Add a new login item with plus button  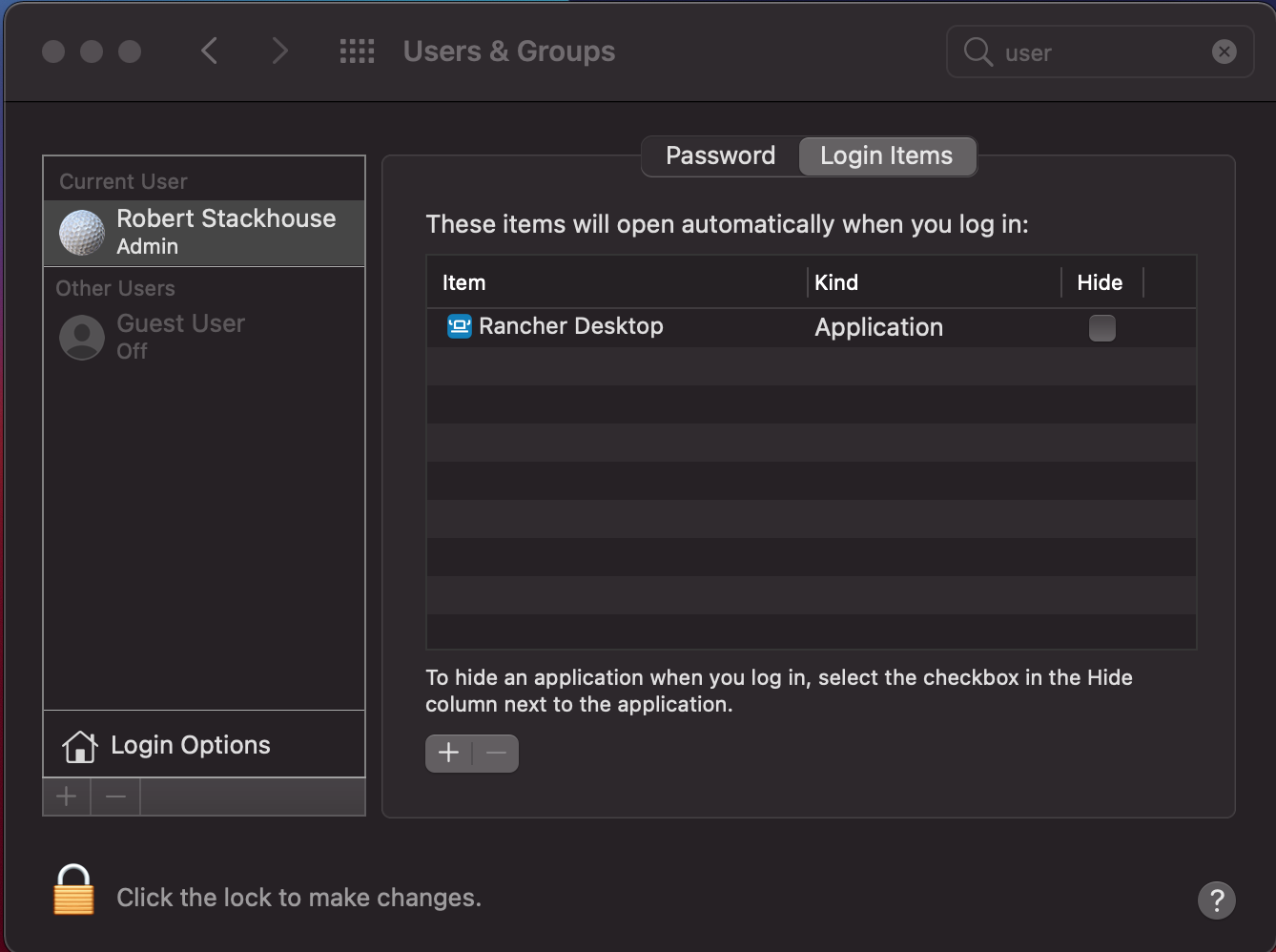(448, 753)
